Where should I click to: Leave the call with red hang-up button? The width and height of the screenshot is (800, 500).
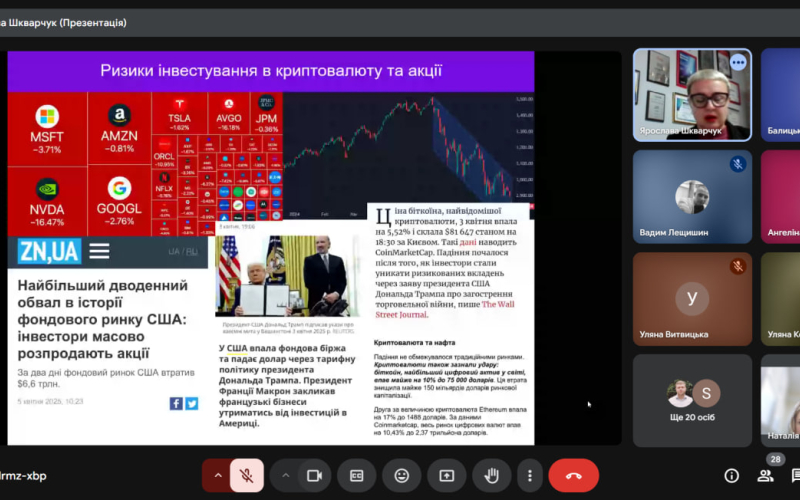(x=573, y=476)
